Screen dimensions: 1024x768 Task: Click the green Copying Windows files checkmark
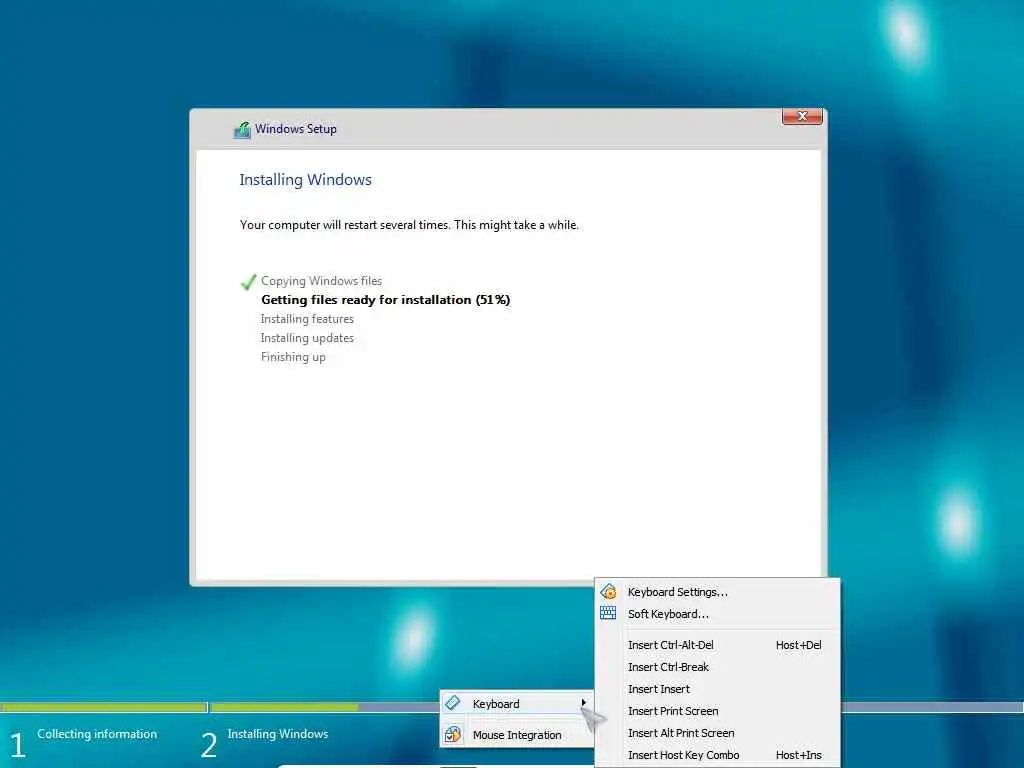point(248,281)
